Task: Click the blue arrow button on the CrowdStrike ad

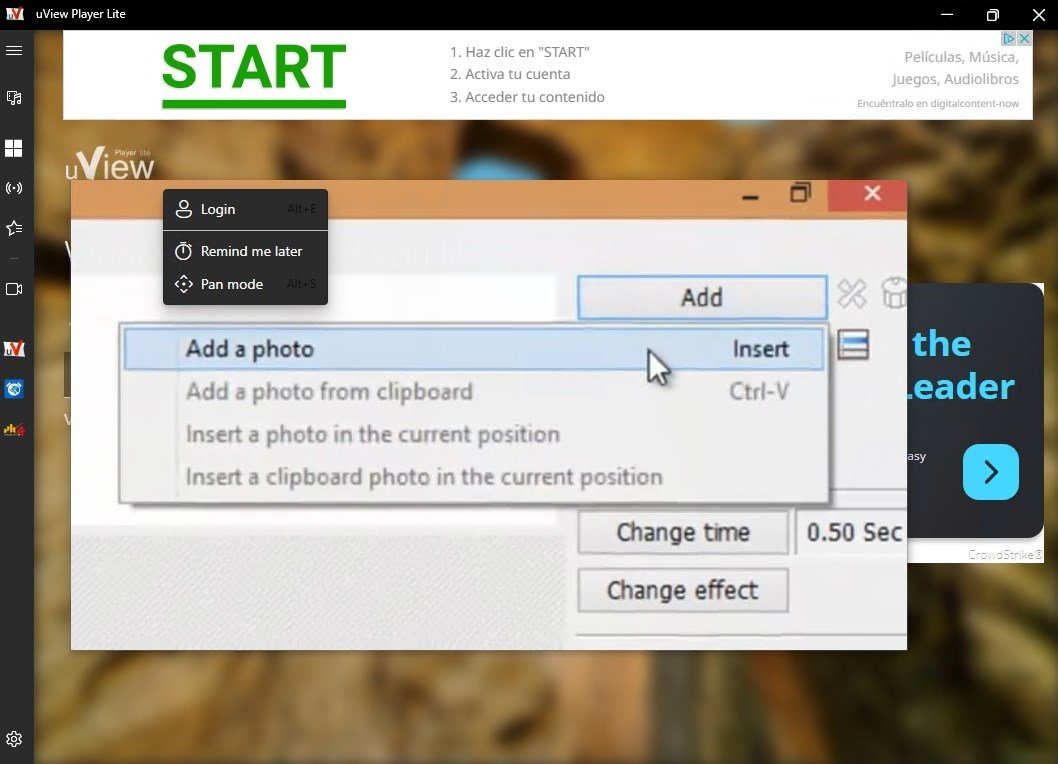Action: pyautogui.click(x=991, y=472)
